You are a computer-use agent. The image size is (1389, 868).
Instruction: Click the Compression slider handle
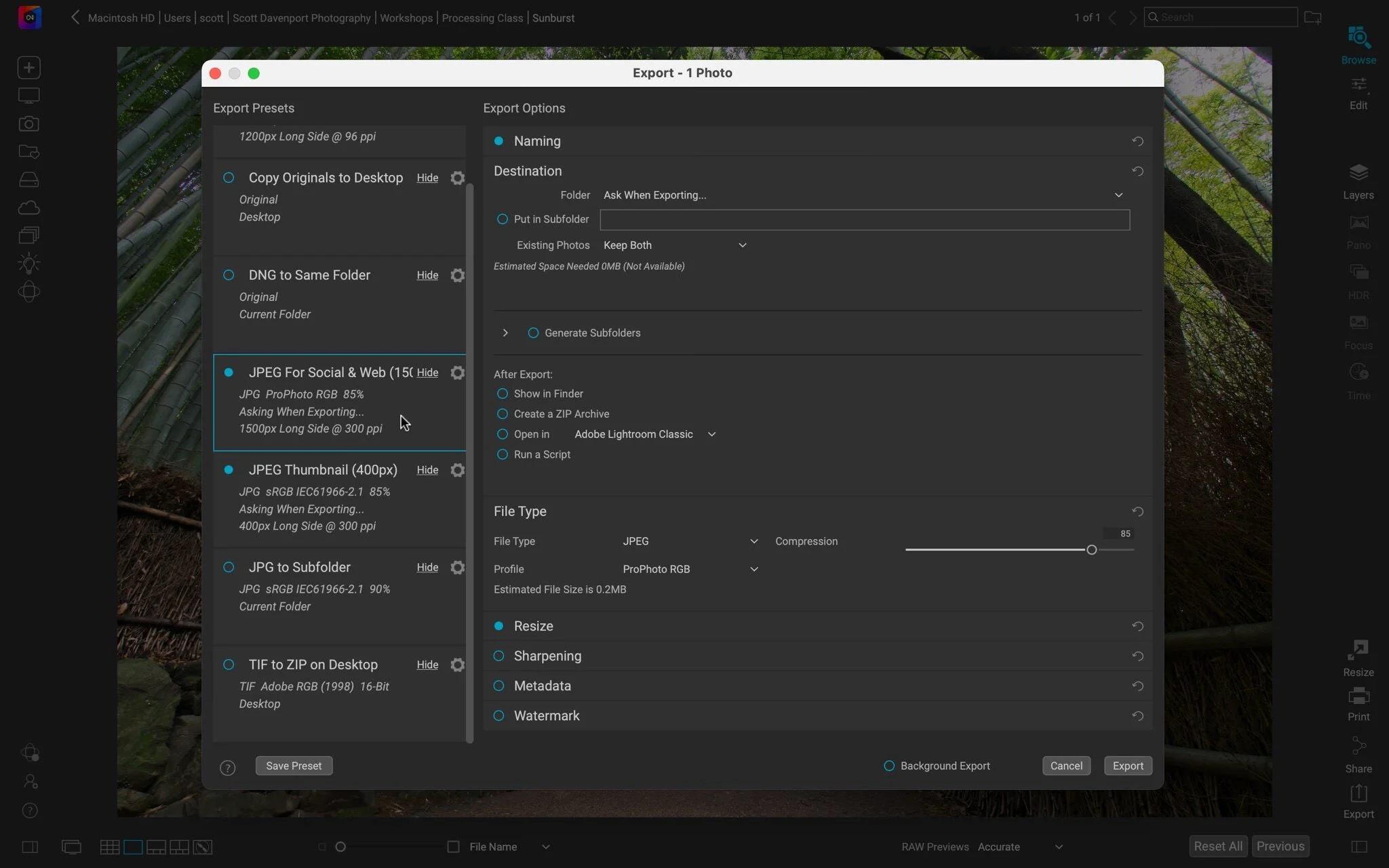click(x=1091, y=550)
